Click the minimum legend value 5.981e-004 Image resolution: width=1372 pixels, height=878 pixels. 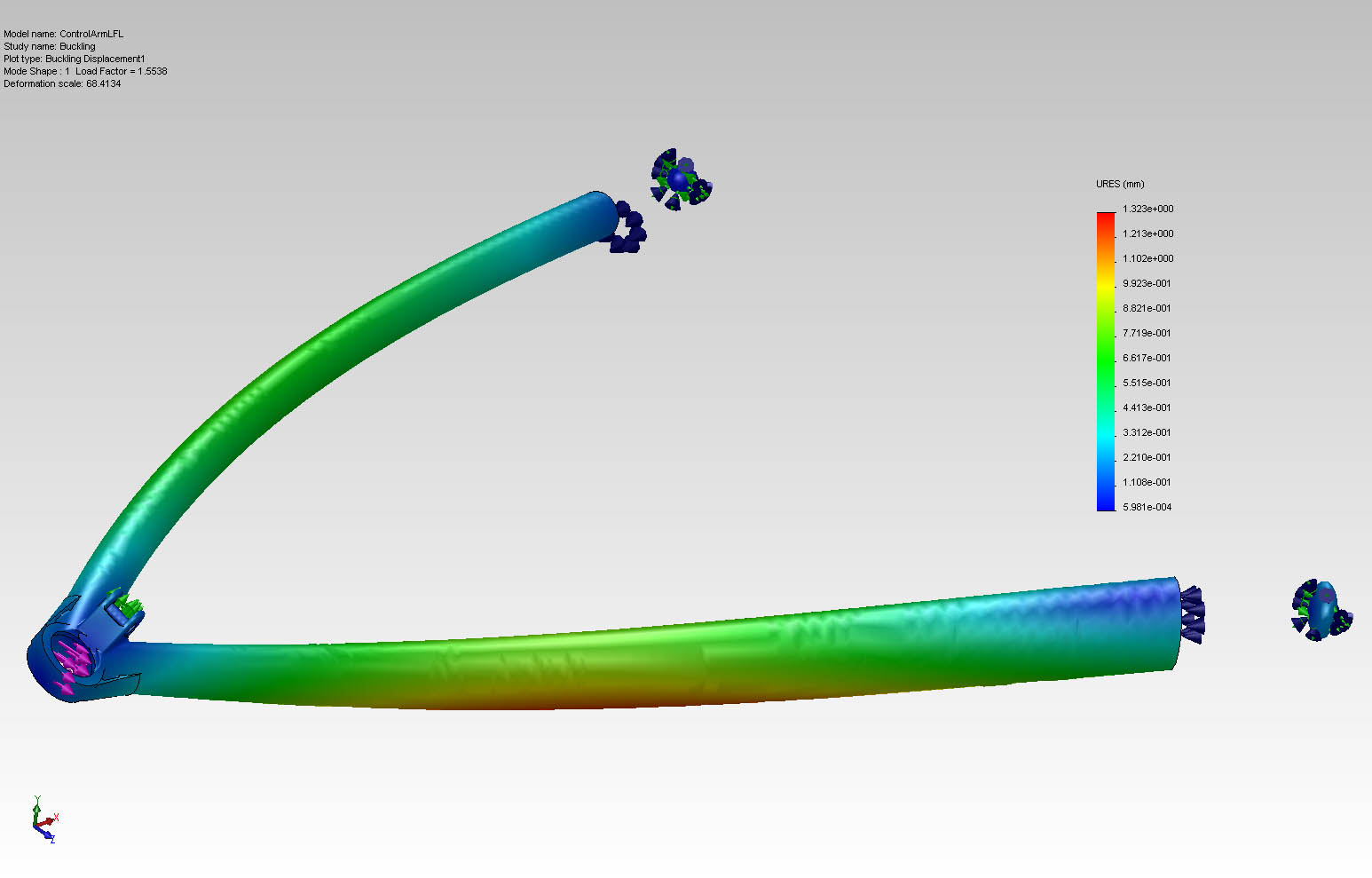tap(1147, 507)
